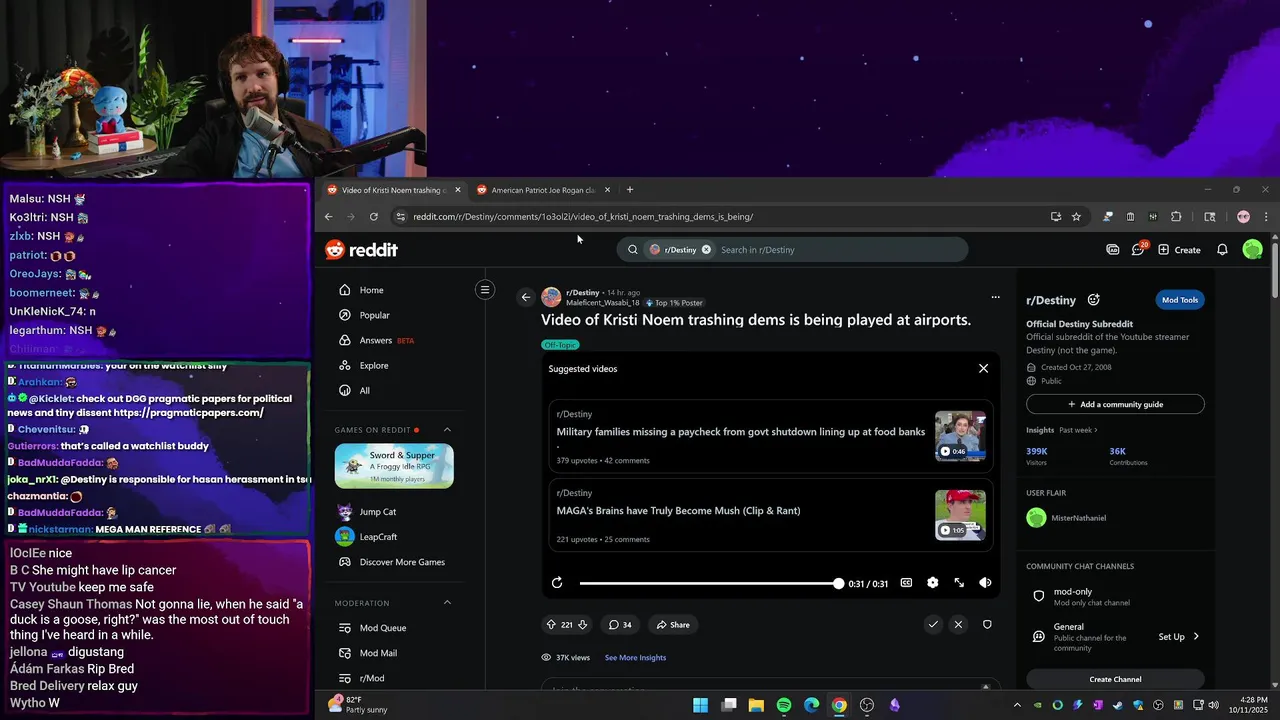Approve the post with the checkmark
The image size is (1280, 720).
933,625
